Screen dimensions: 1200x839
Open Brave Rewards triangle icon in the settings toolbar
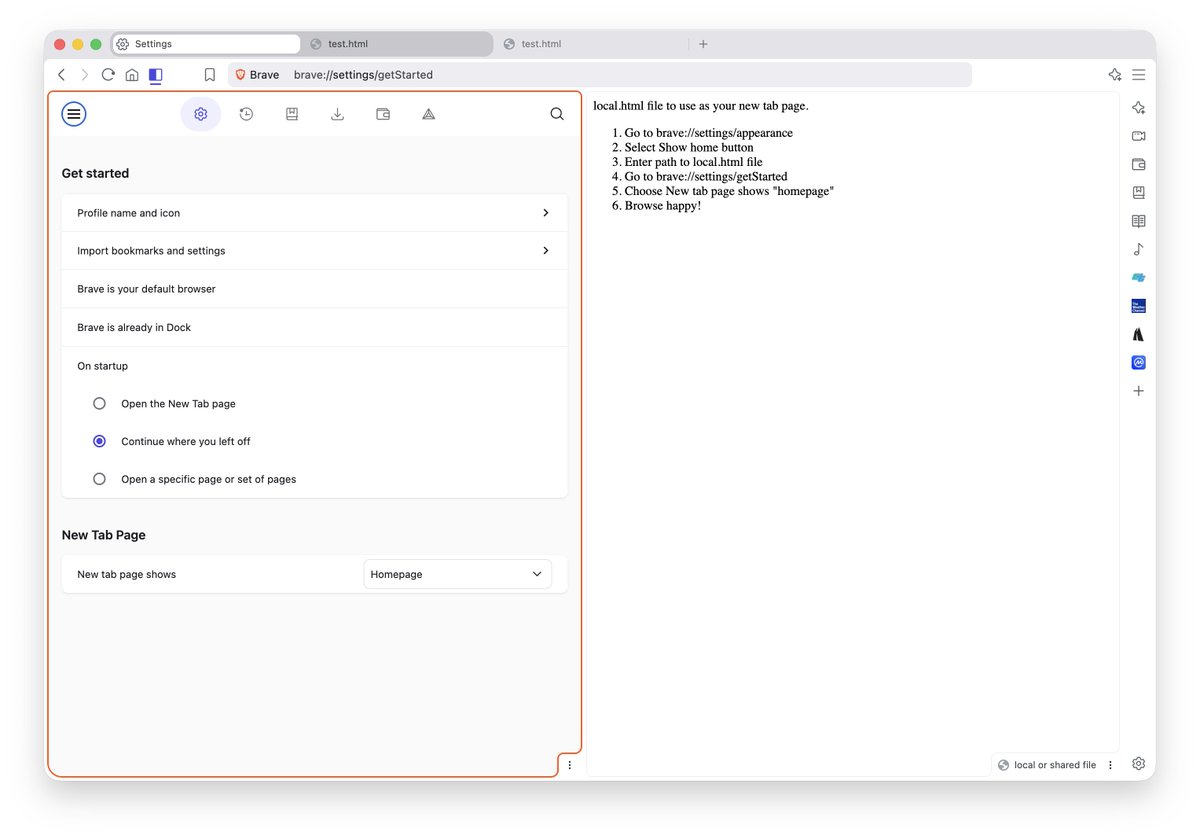point(429,114)
